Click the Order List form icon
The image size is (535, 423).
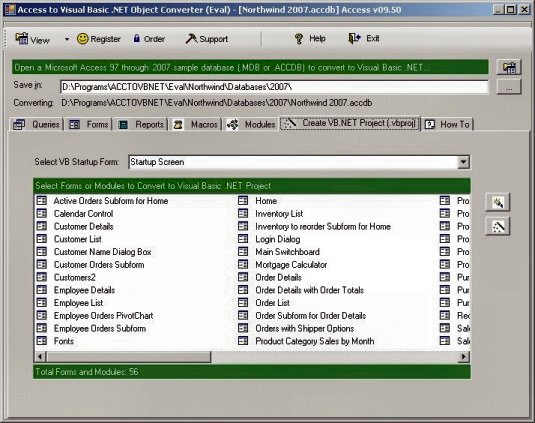[x=243, y=303]
